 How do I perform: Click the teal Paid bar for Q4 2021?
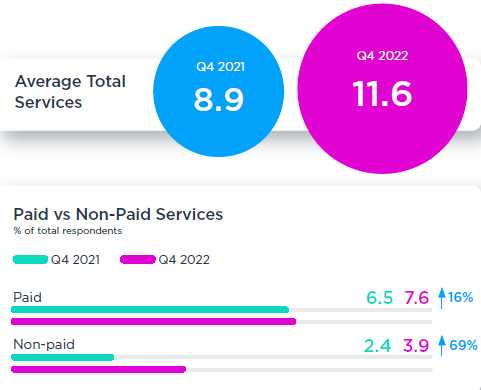(x=150, y=310)
